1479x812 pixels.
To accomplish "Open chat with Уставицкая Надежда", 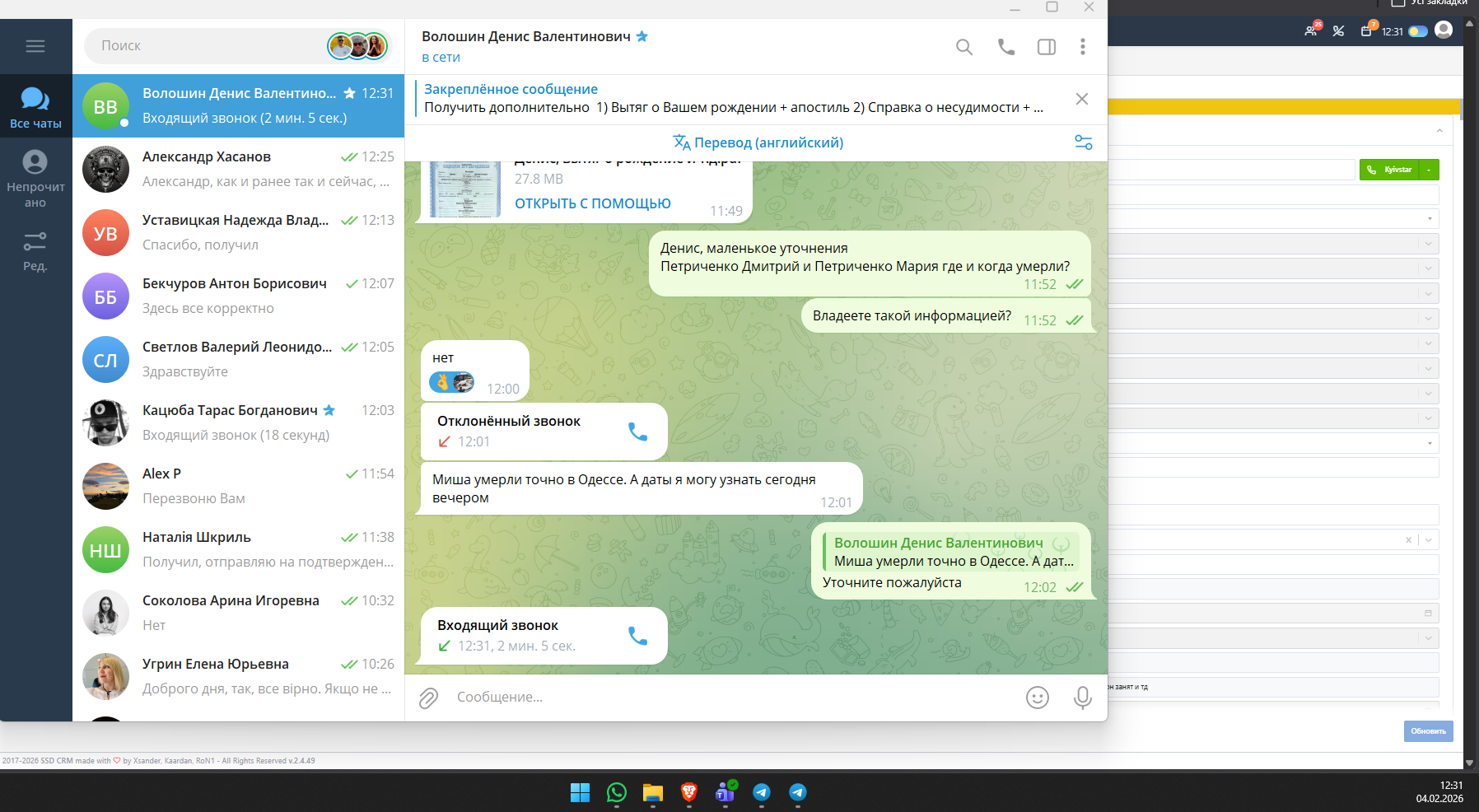I will point(238,232).
